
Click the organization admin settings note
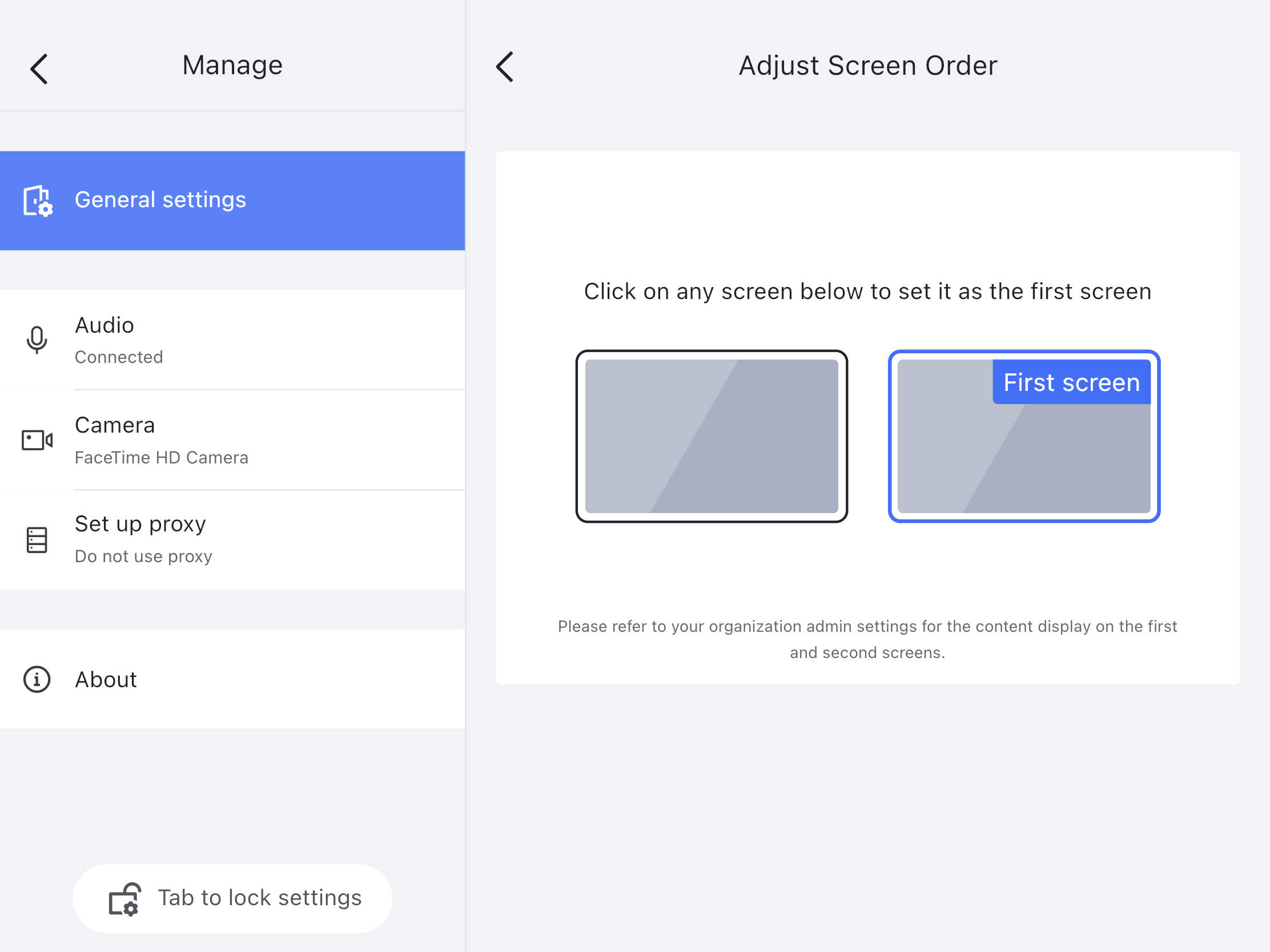(x=867, y=639)
